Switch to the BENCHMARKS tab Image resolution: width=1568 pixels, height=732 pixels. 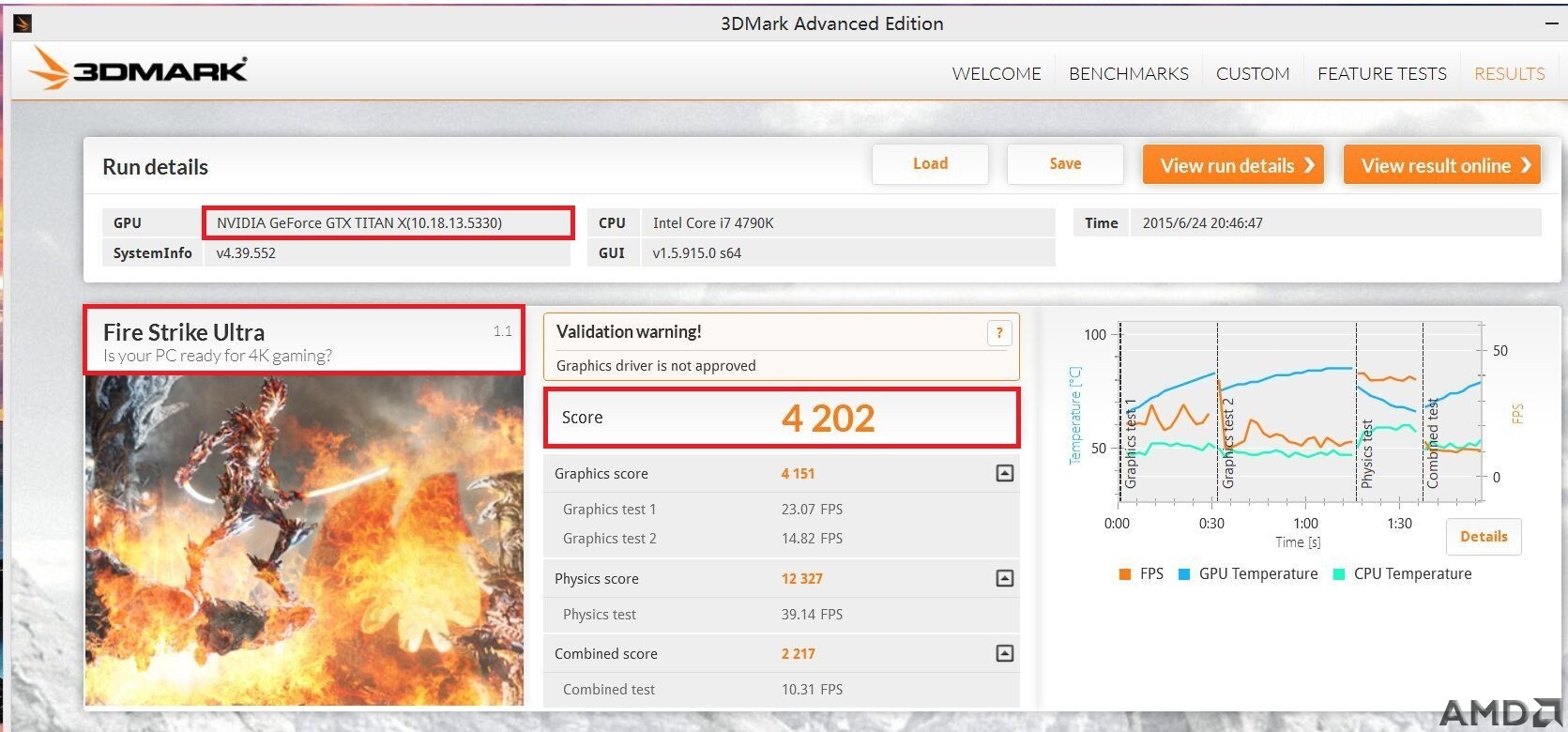coord(1128,73)
